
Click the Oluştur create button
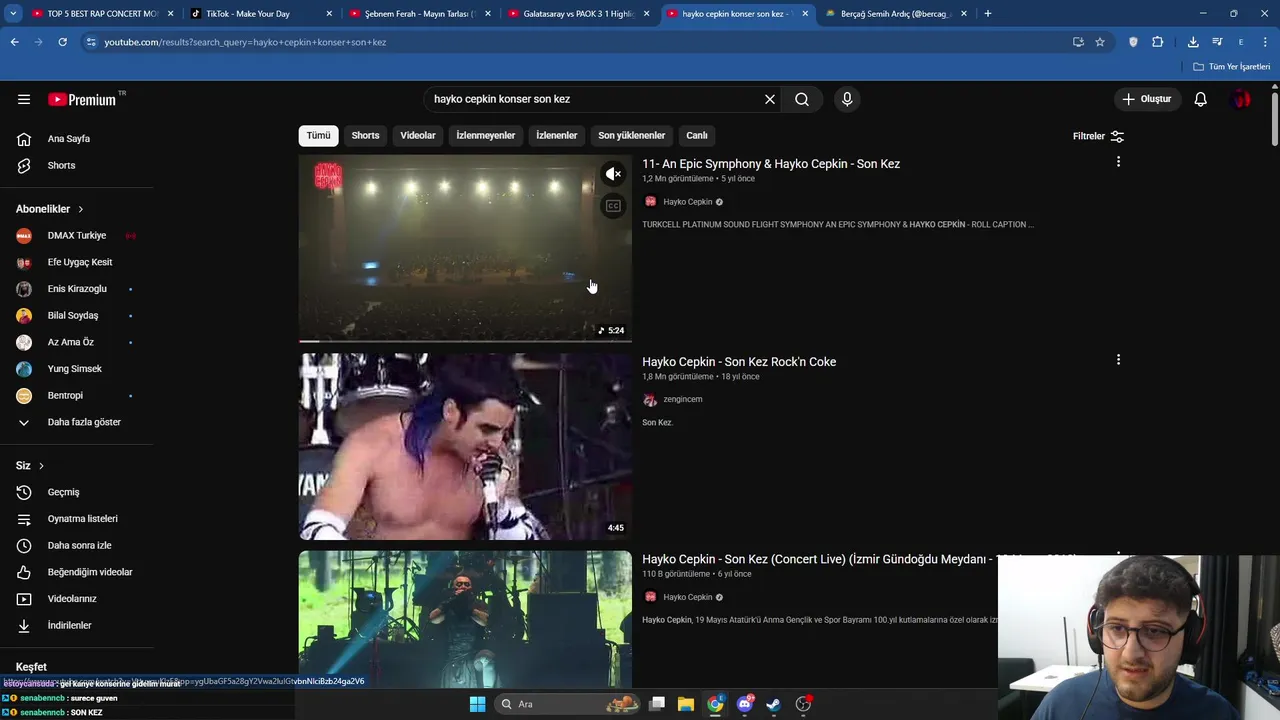point(1146,99)
